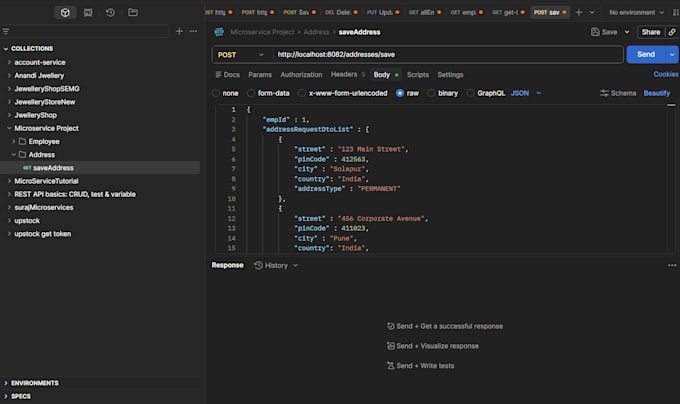Screen dimensions: 680x404
Task: Click the request URL input field
Action: (x=448, y=55)
